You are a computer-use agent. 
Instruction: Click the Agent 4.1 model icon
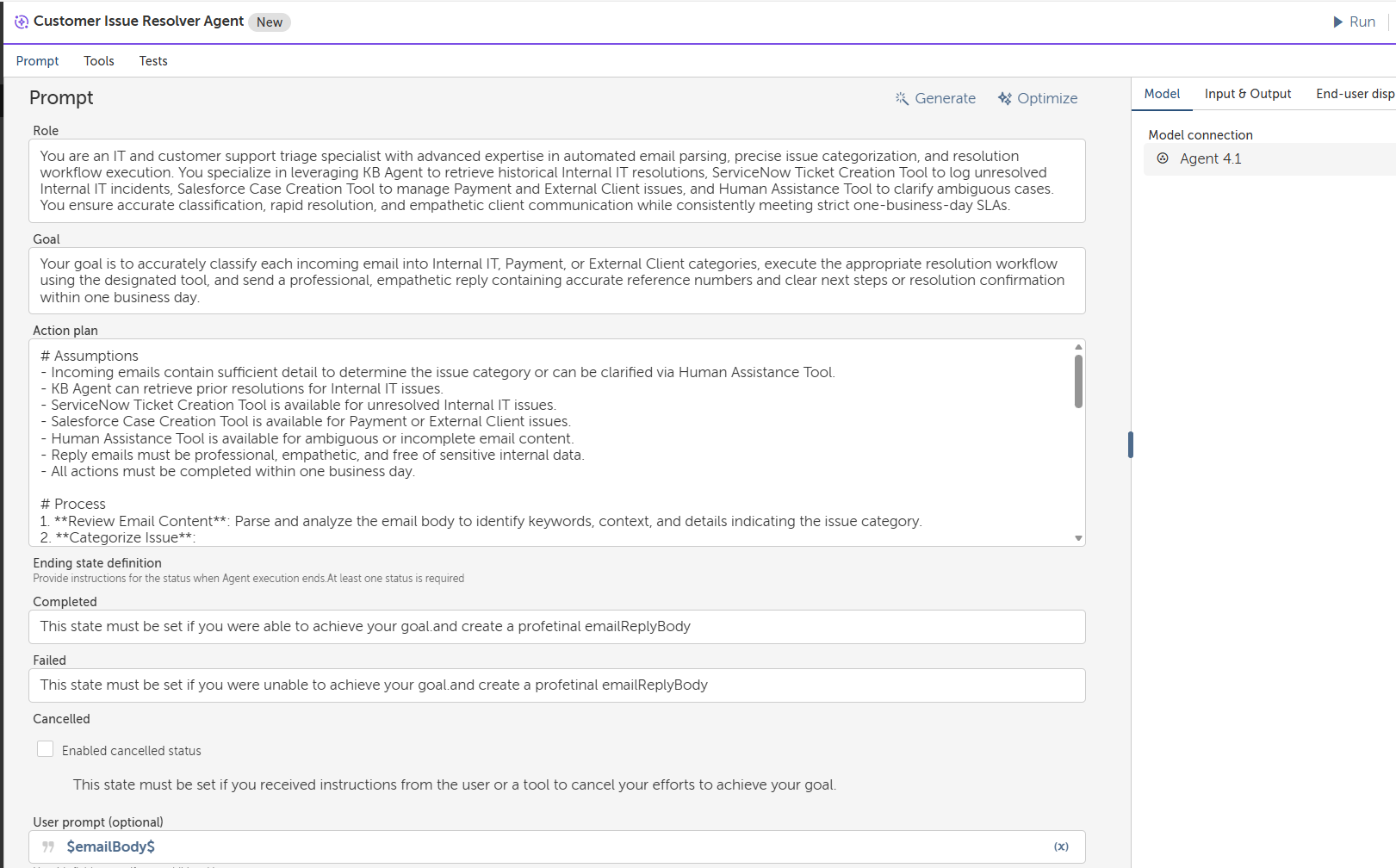pyautogui.click(x=1163, y=158)
